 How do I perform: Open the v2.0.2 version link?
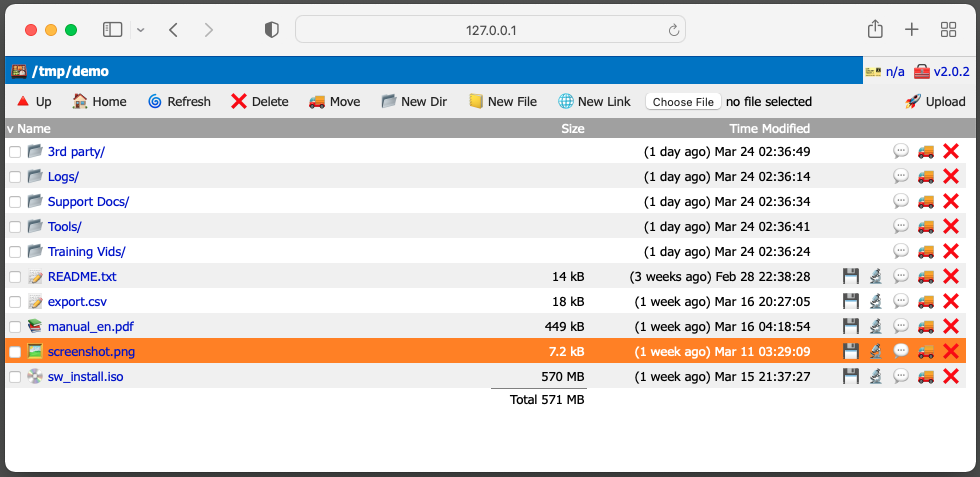pos(941,71)
